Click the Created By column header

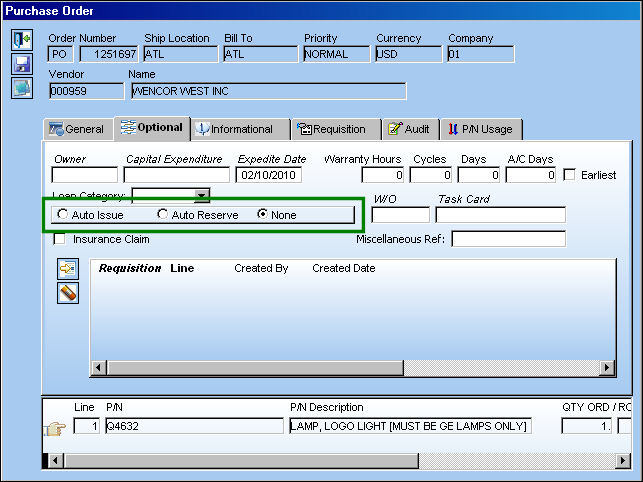(x=261, y=268)
